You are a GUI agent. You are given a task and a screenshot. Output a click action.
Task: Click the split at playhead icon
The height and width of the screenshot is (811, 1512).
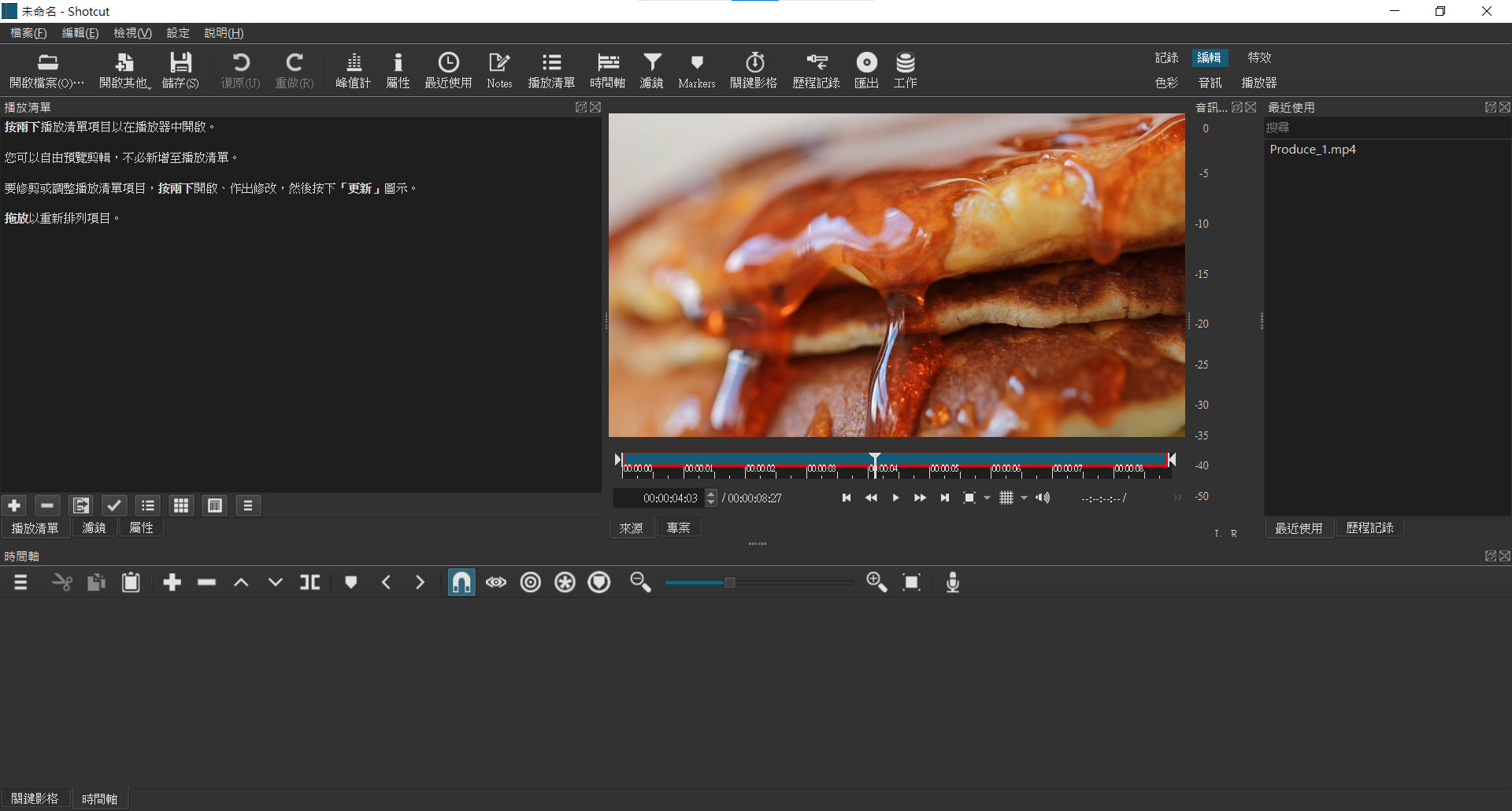tap(309, 583)
